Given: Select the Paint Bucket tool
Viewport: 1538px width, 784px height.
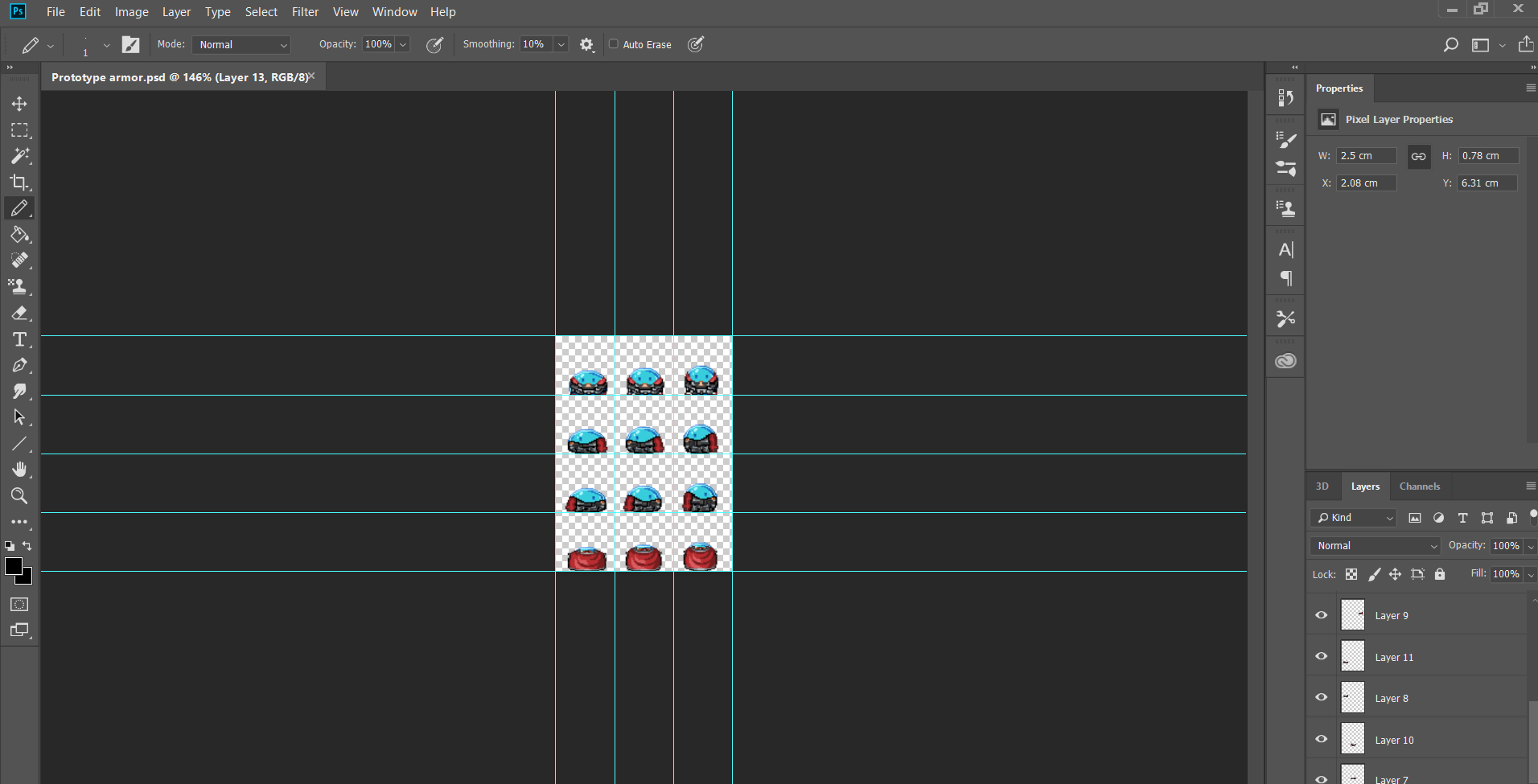Looking at the screenshot, I should 19,235.
